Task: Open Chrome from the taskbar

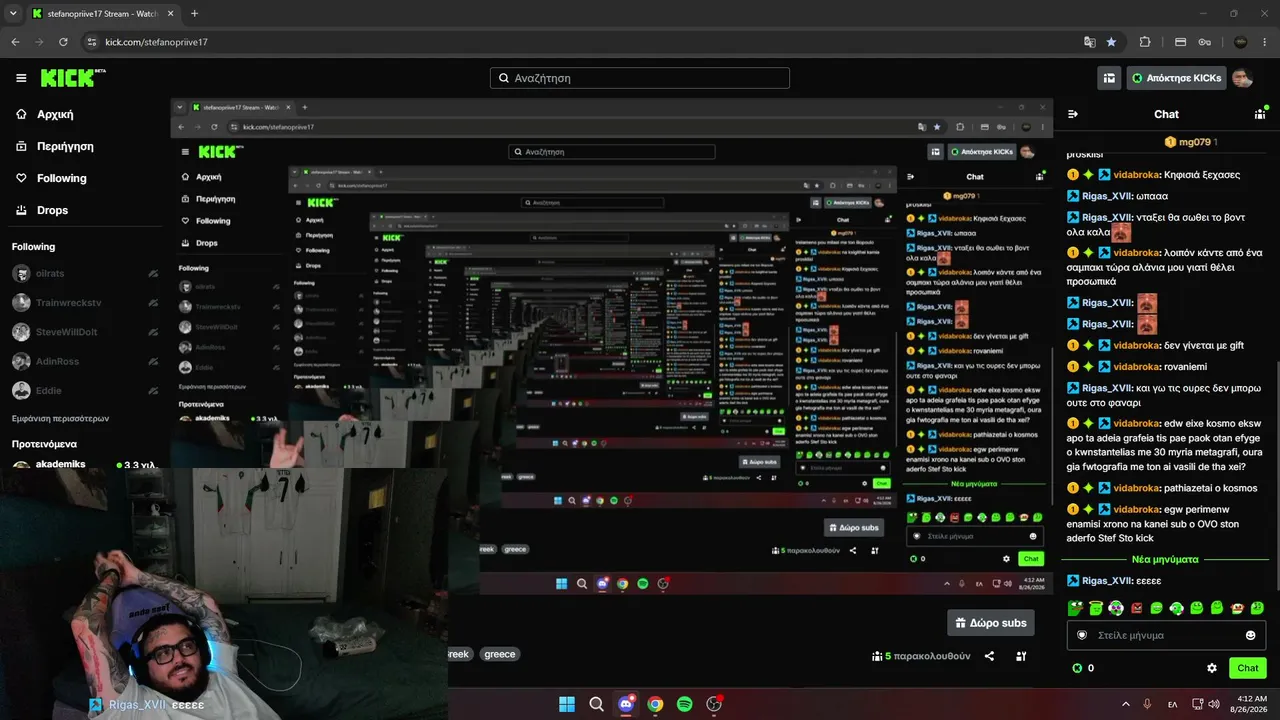Action: tap(655, 704)
